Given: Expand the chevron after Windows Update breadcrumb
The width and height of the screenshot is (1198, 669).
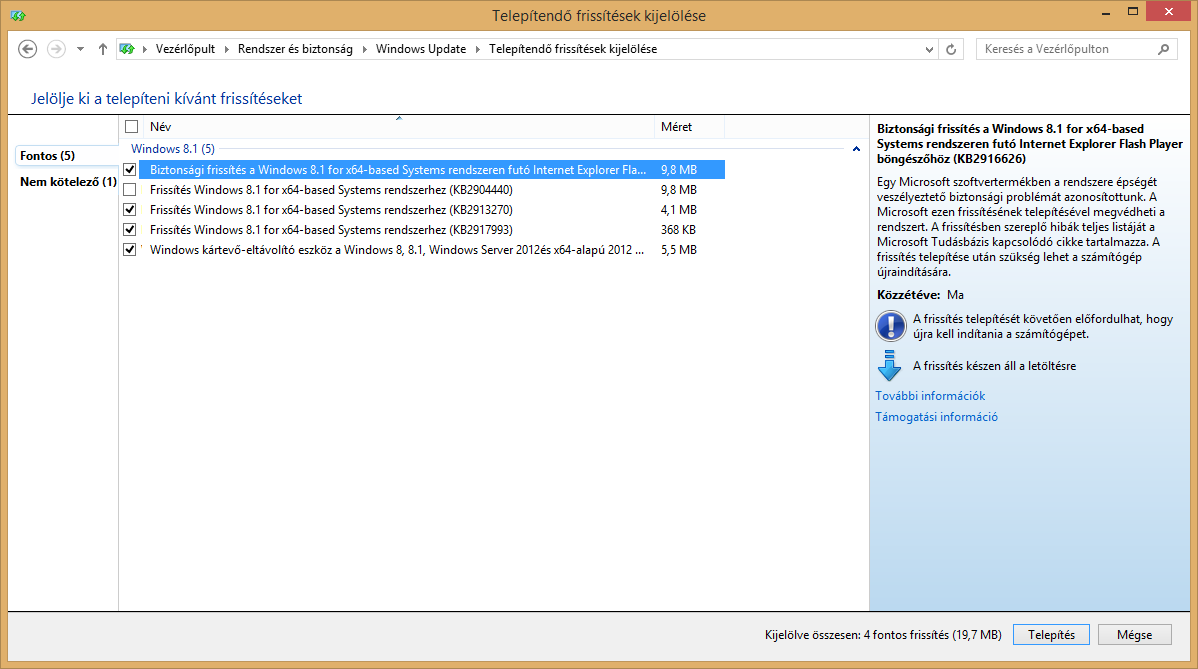Looking at the screenshot, I should click(x=478, y=50).
